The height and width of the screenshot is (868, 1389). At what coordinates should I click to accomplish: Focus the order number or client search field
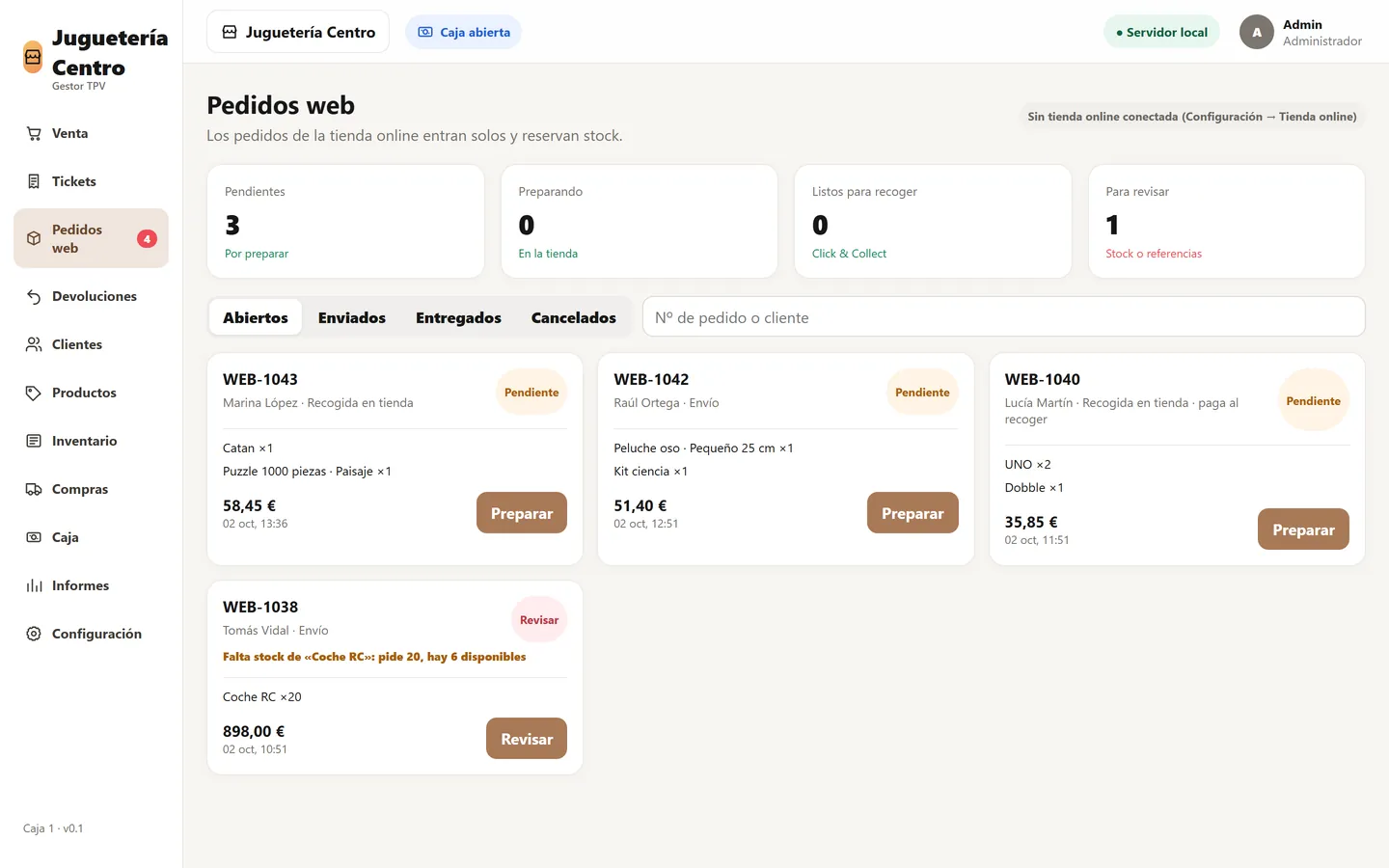tap(1004, 317)
